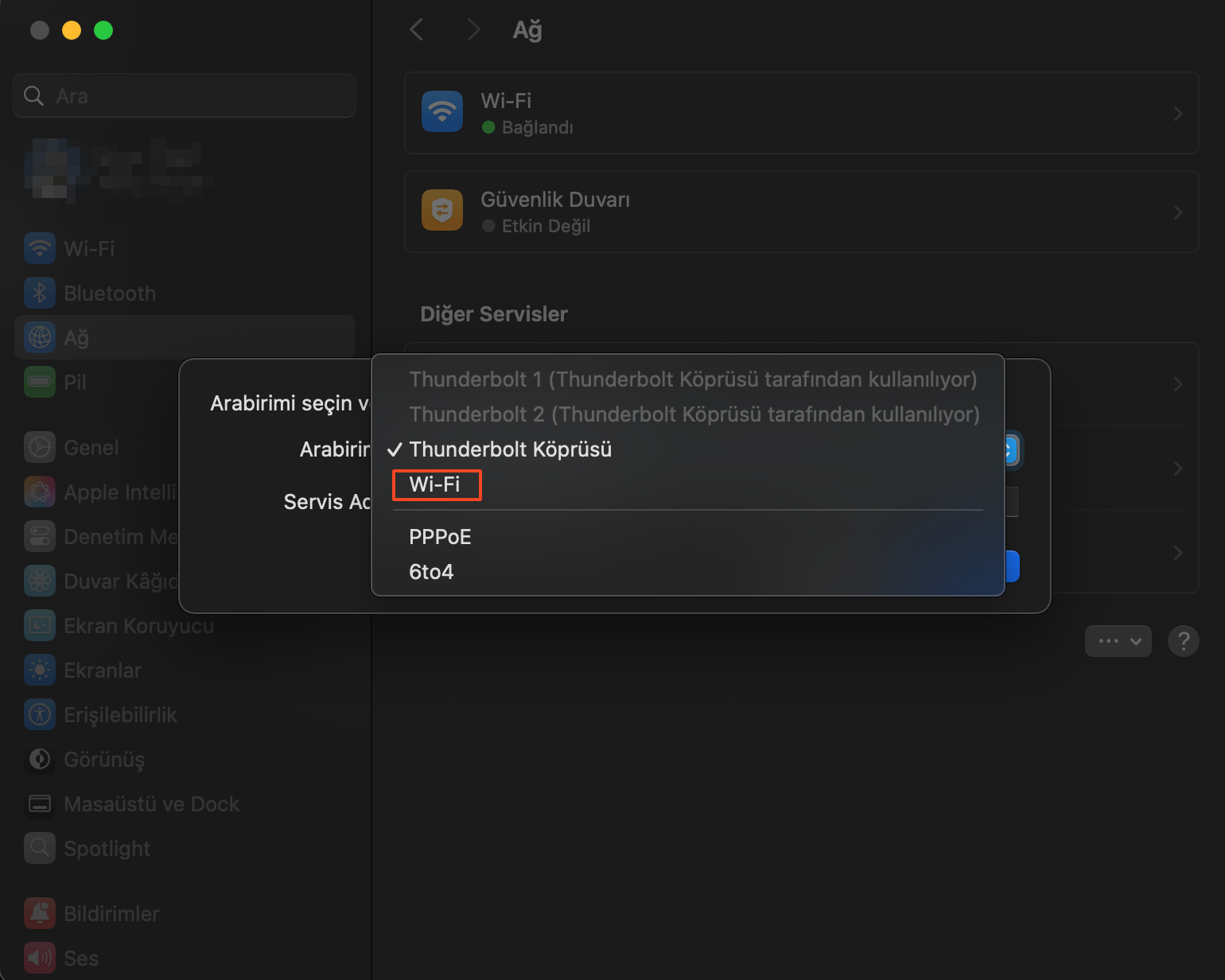Click the Ağ globe icon in sidebar
1225x980 pixels.
40,337
